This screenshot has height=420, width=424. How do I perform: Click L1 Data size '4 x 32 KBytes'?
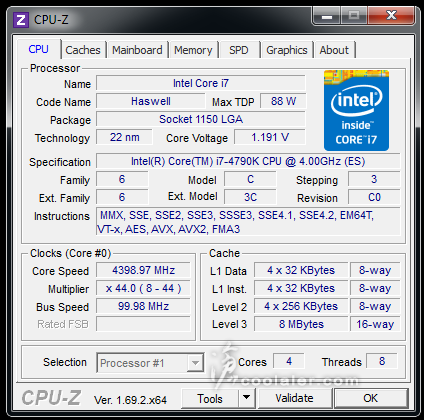(x=301, y=270)
